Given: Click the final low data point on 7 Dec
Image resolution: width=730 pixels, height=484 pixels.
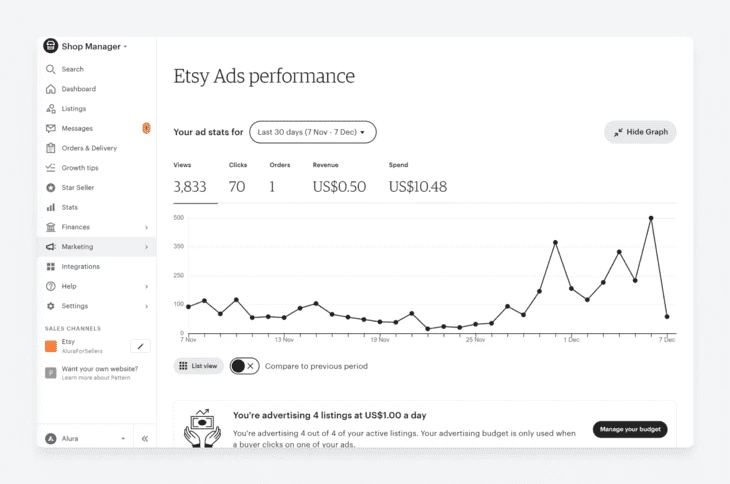Looking at the screenshot, I should coord(667,316).
